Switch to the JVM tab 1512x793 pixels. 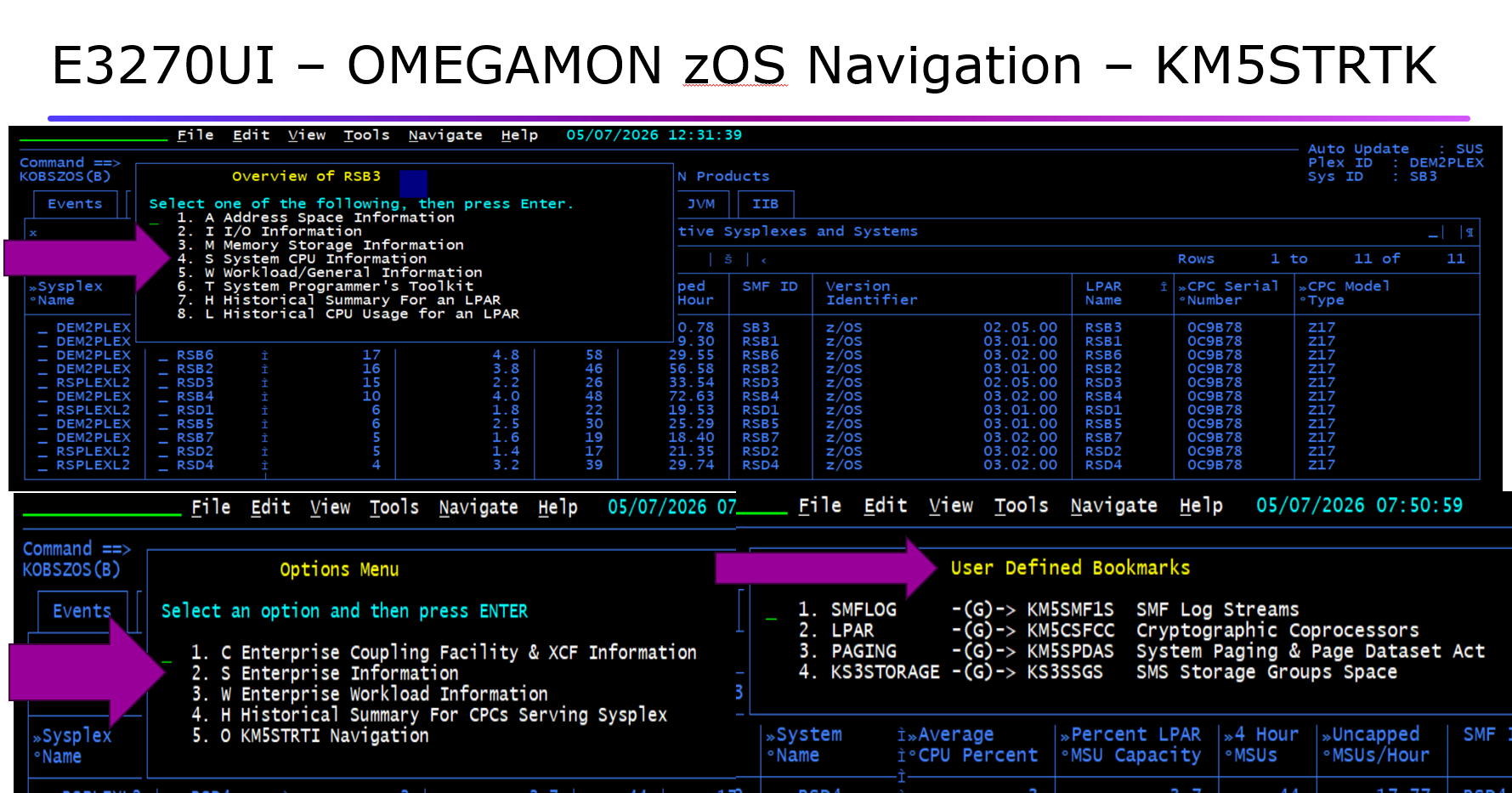click(x=701, y=204)
